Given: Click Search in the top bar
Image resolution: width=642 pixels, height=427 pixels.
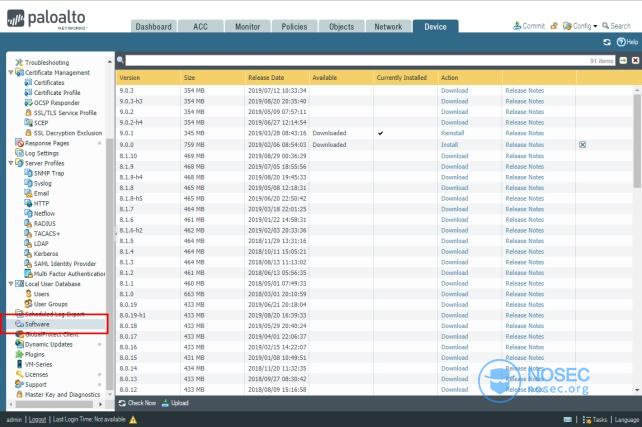Looking at the screenshot, I should 616,26.
